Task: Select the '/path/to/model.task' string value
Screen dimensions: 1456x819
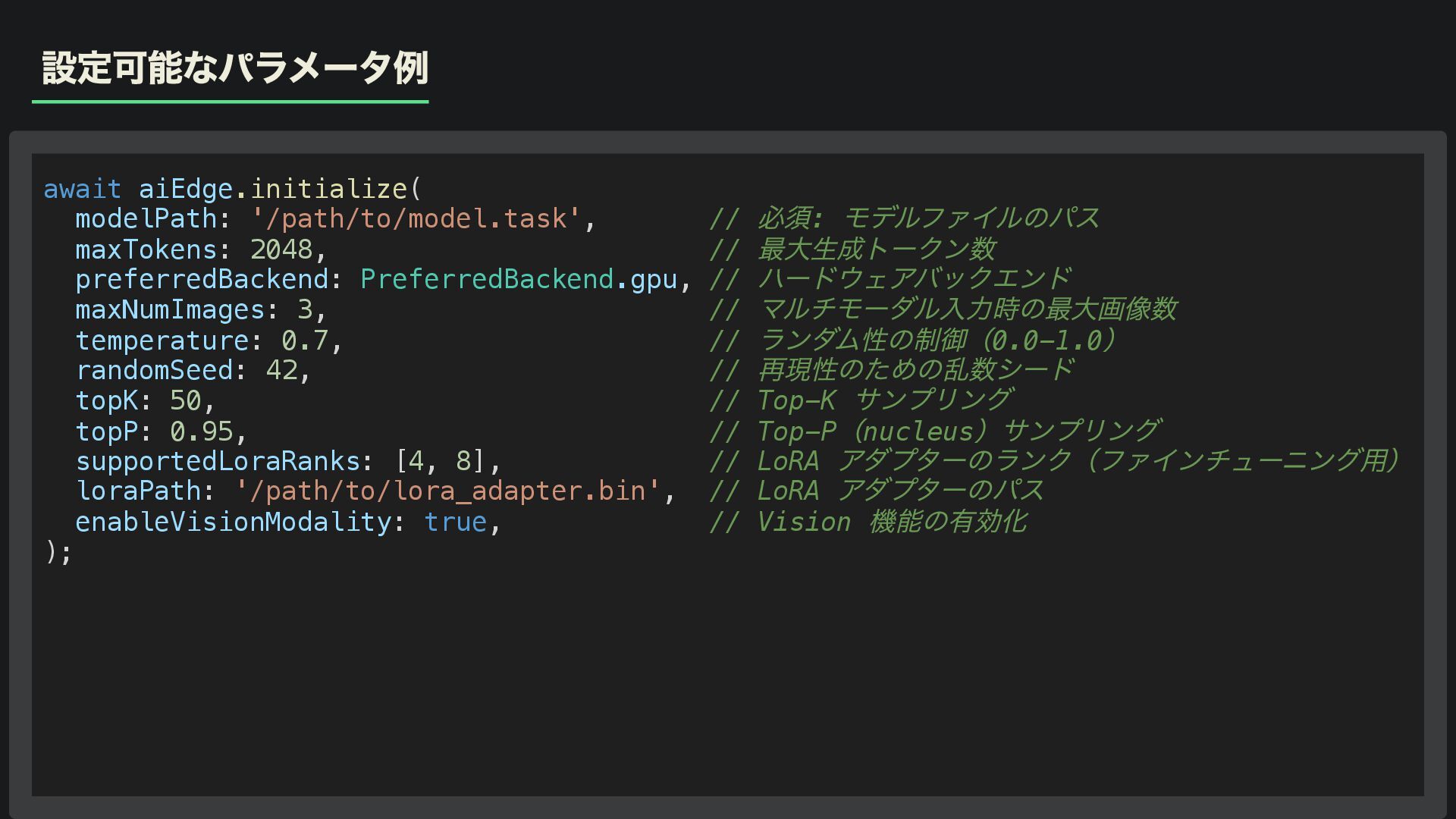Action: point(416,219)
